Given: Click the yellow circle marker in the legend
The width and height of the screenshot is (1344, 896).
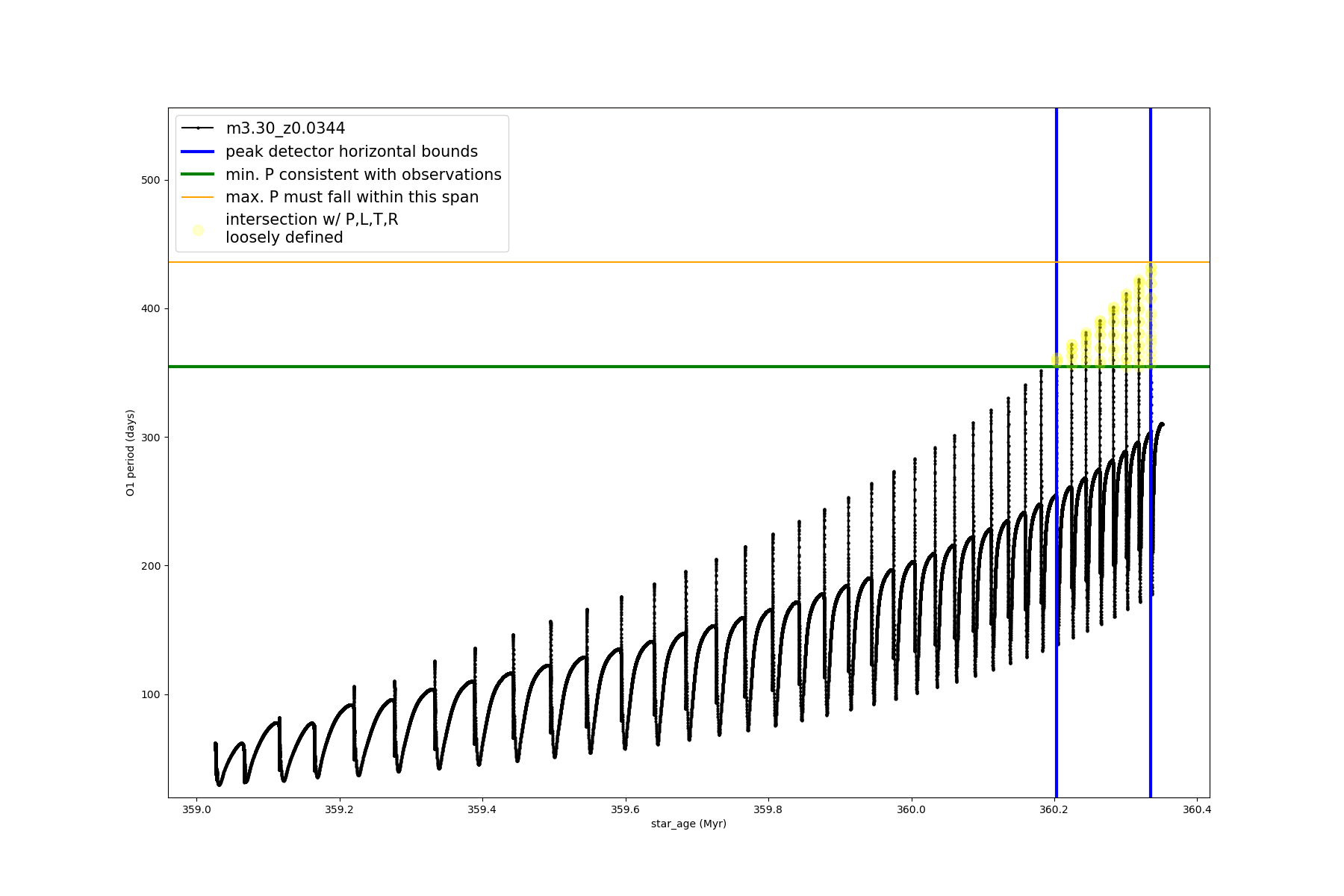Looking at the screenshot, I should click(x=198, y=230).
